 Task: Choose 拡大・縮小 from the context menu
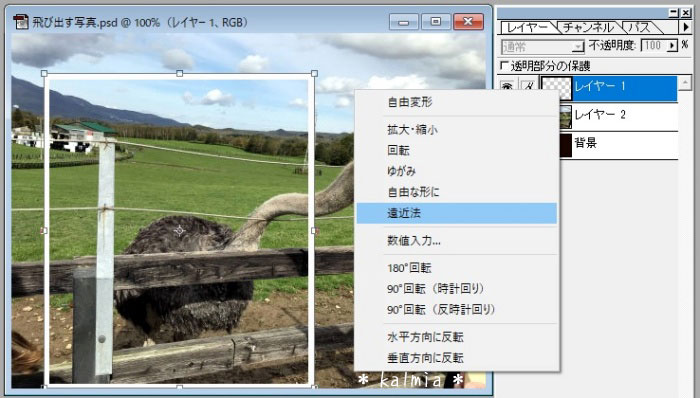point(457,130)
